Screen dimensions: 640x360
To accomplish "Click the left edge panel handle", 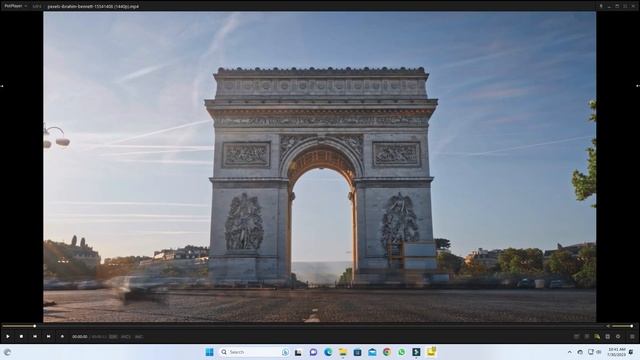I will click(x=2, y=86).
